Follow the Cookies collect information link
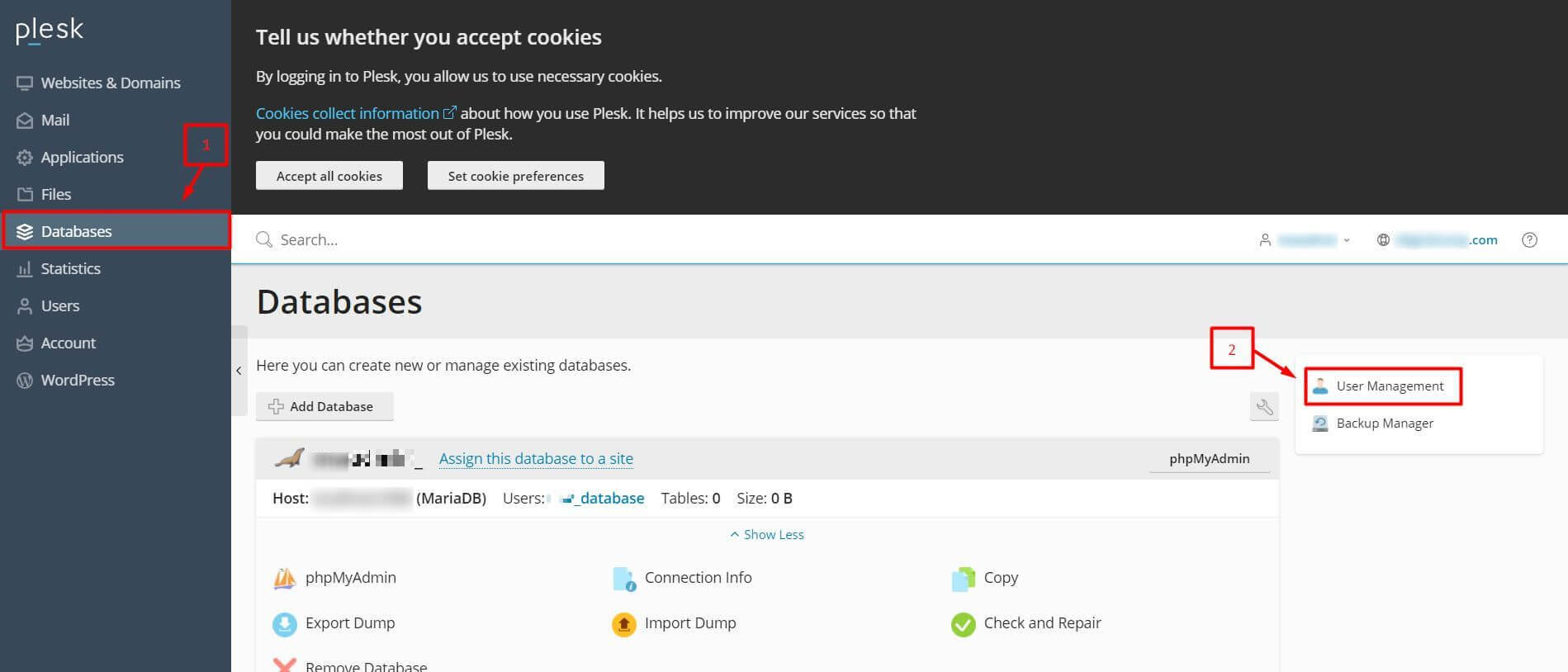 pos(348,113)
